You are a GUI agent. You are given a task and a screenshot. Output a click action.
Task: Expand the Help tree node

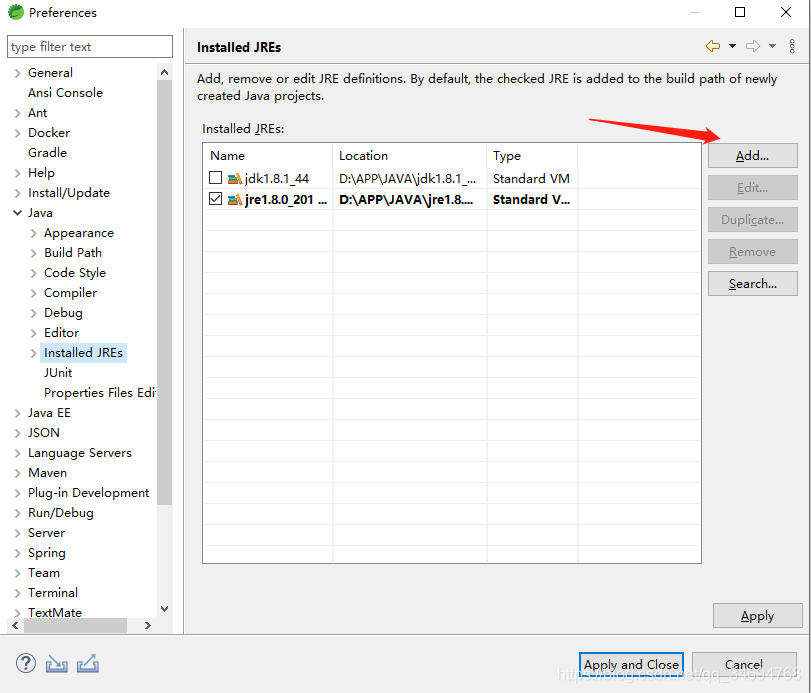17,173
